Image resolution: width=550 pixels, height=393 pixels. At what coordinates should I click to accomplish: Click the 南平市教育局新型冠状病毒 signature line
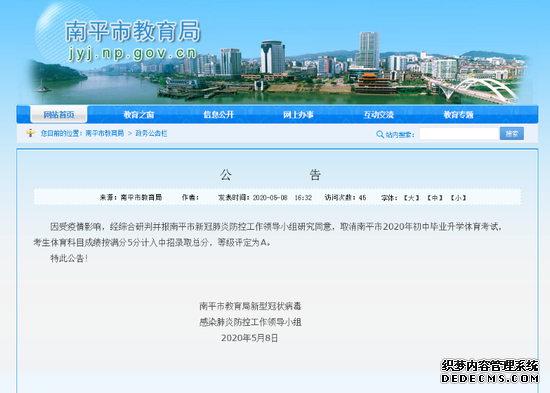click(x=250, y=306)
